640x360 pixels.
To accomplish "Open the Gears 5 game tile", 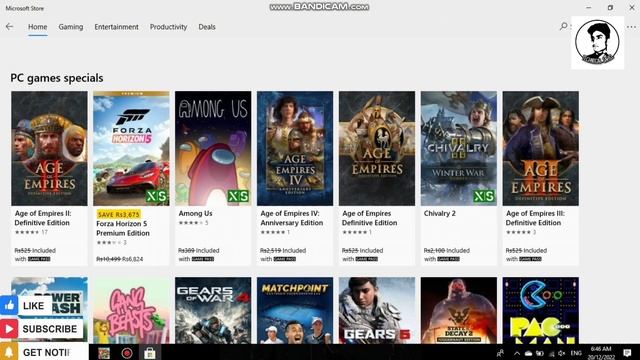I will (377, 310).
